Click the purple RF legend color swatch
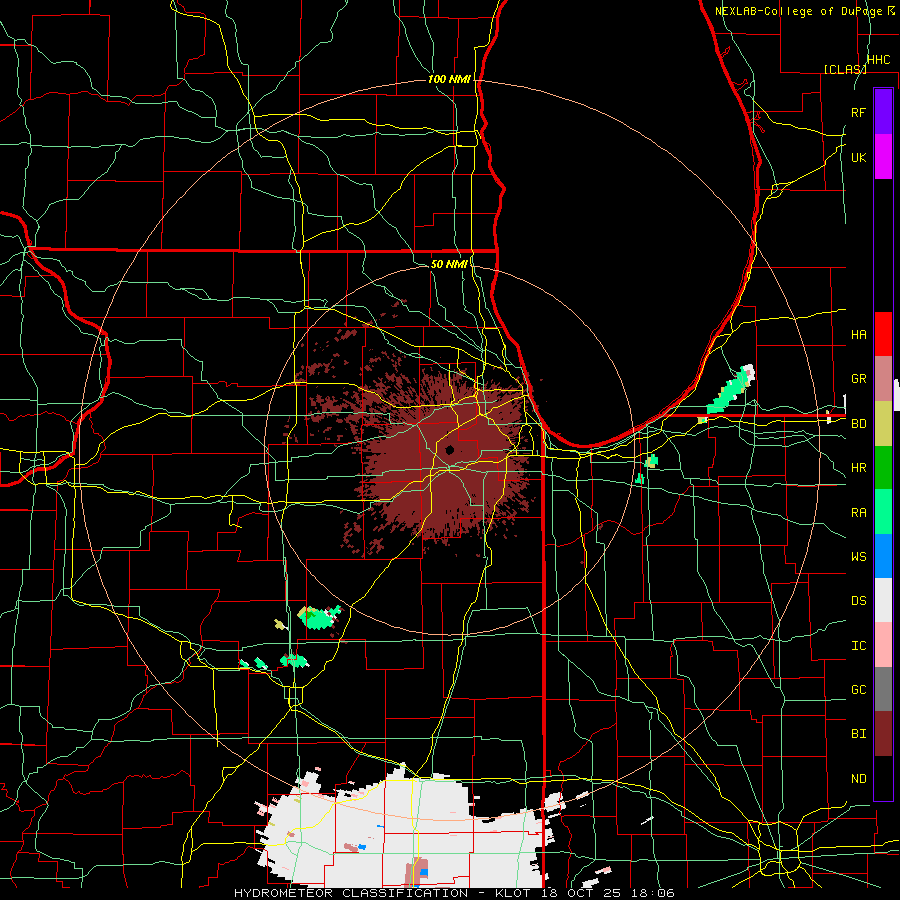 pos(883,112)
